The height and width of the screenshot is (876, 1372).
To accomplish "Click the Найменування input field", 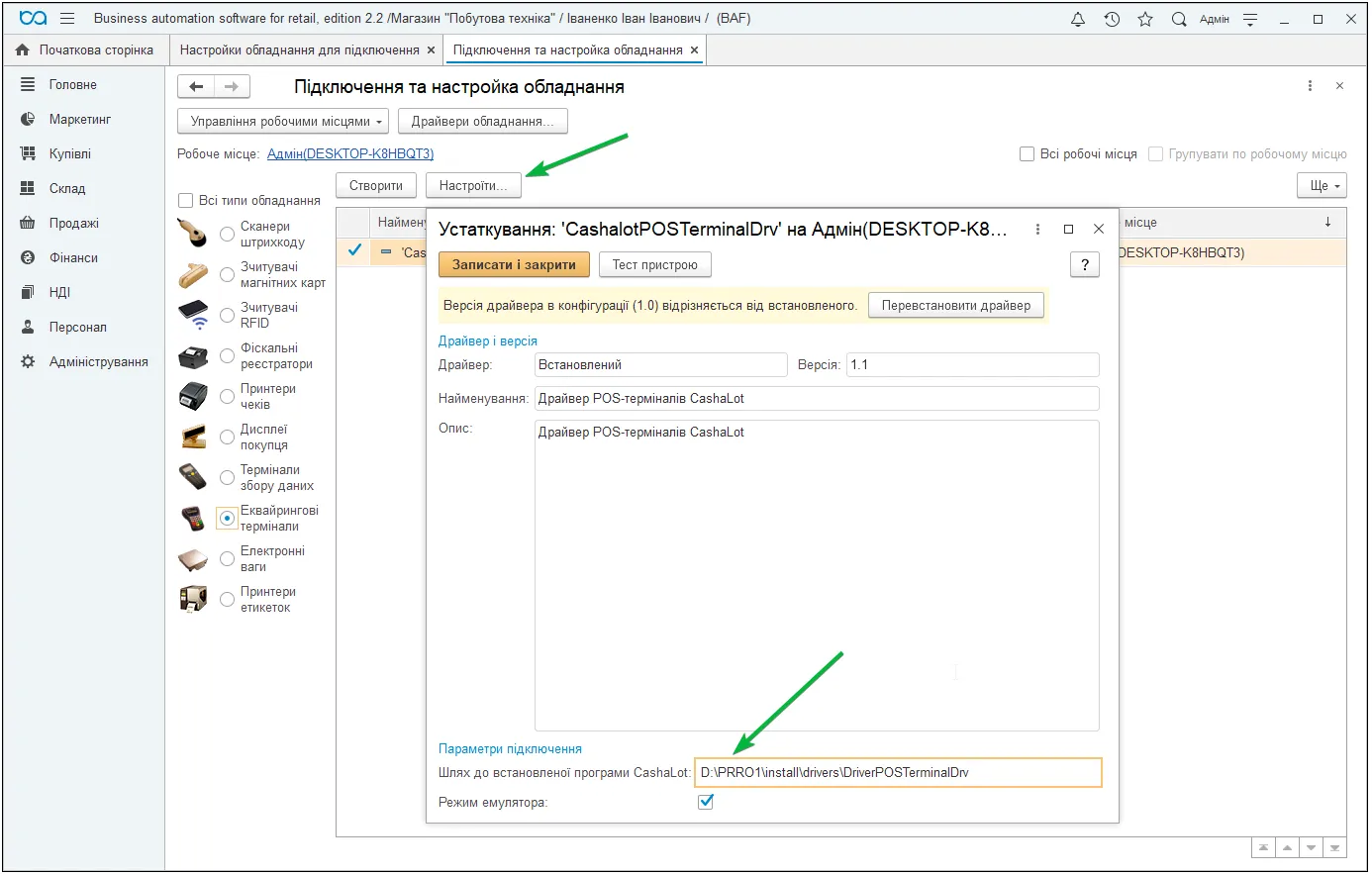I will point(817,398).
